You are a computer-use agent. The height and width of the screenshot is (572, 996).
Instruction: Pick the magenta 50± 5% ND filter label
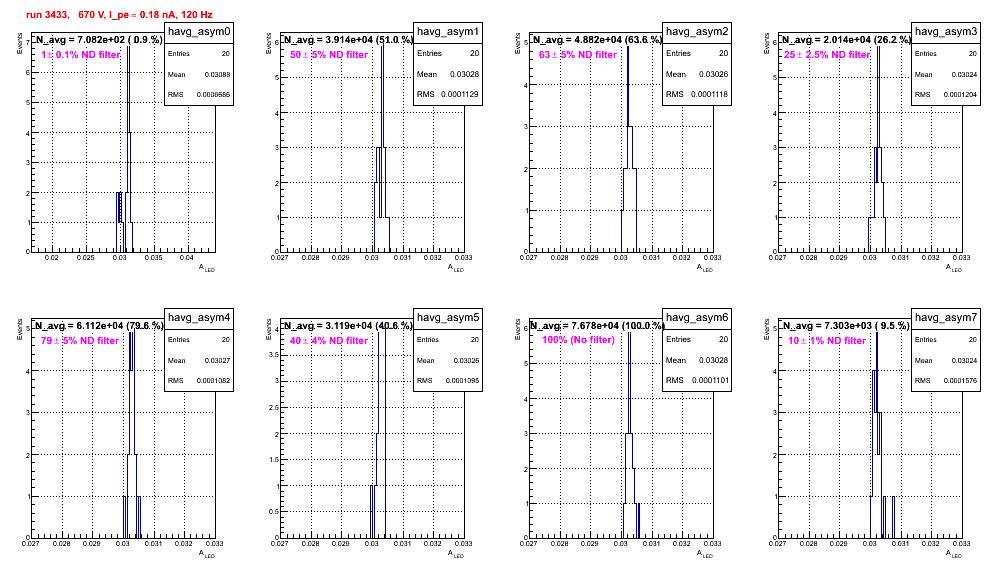click(x=329, y=55)
